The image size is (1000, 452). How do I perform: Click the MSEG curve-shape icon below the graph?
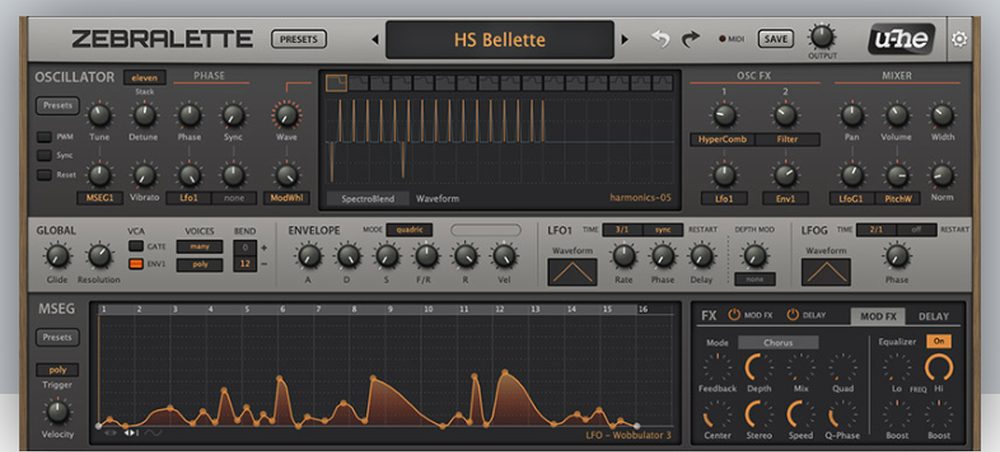pos(153,434)
